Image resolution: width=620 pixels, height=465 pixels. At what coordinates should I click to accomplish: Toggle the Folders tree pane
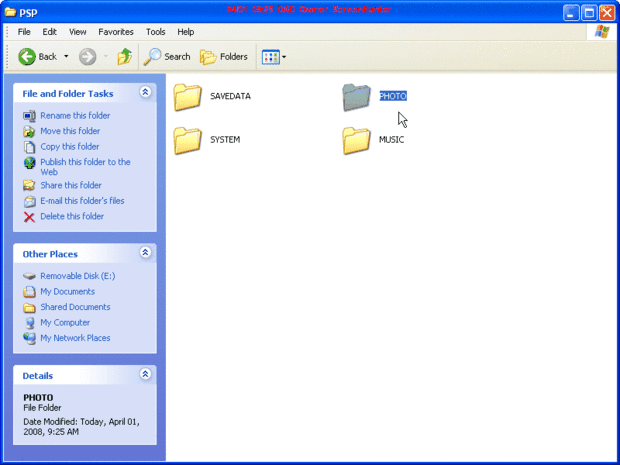click(x=224, y=57)
